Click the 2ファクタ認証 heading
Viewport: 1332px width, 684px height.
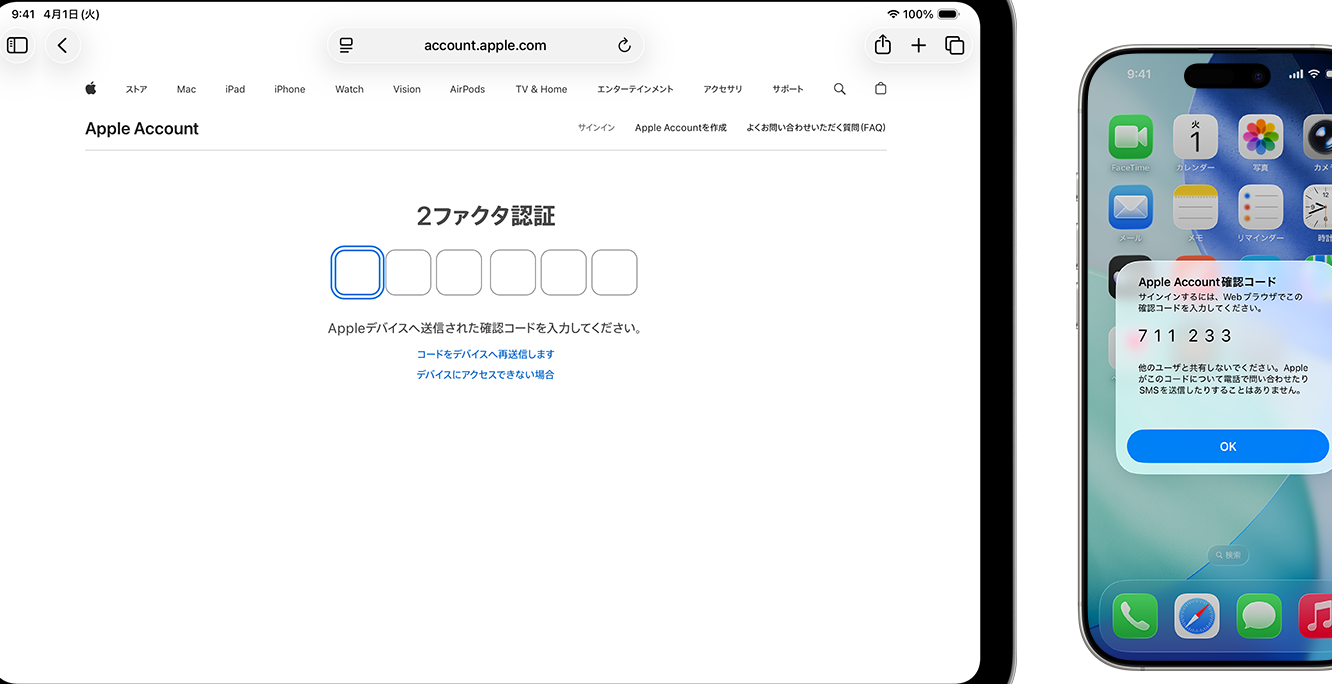[x=485, y=215]
